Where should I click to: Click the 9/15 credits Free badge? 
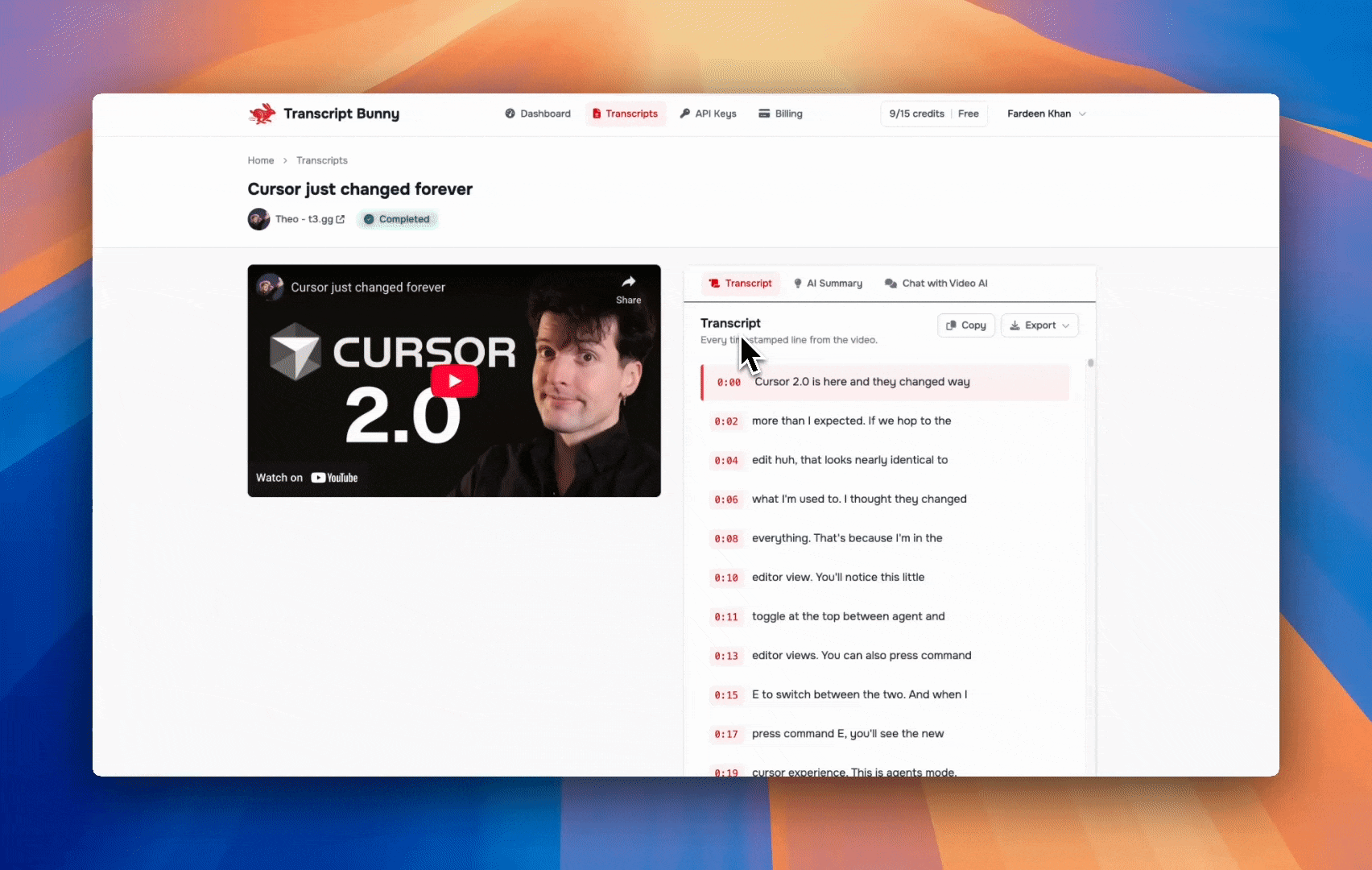934,114
